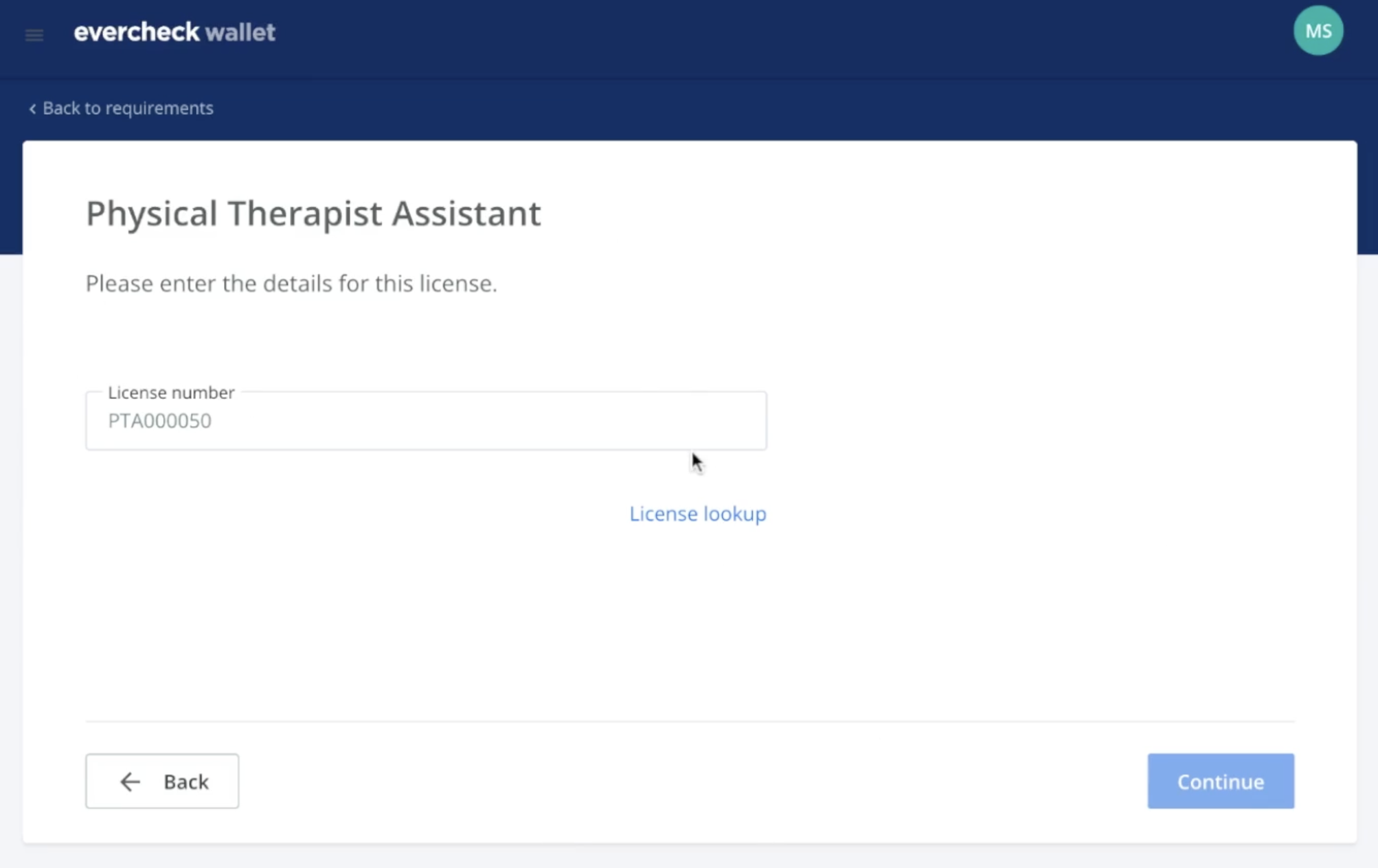Open account menu from MS profile circle
1378x868 pixels.
(1318, 31)
